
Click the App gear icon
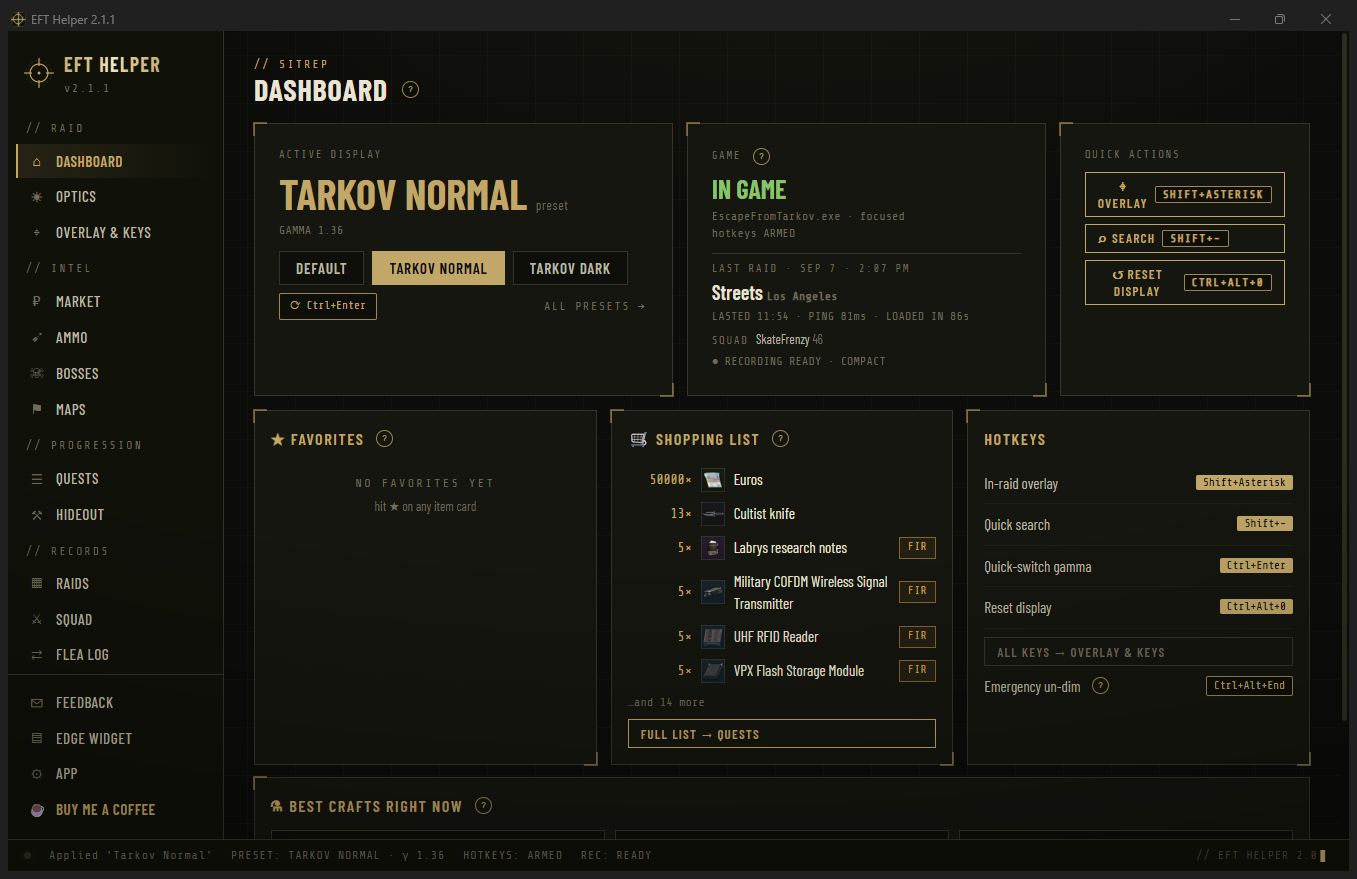pyautogui.click(x=37, y=774)
